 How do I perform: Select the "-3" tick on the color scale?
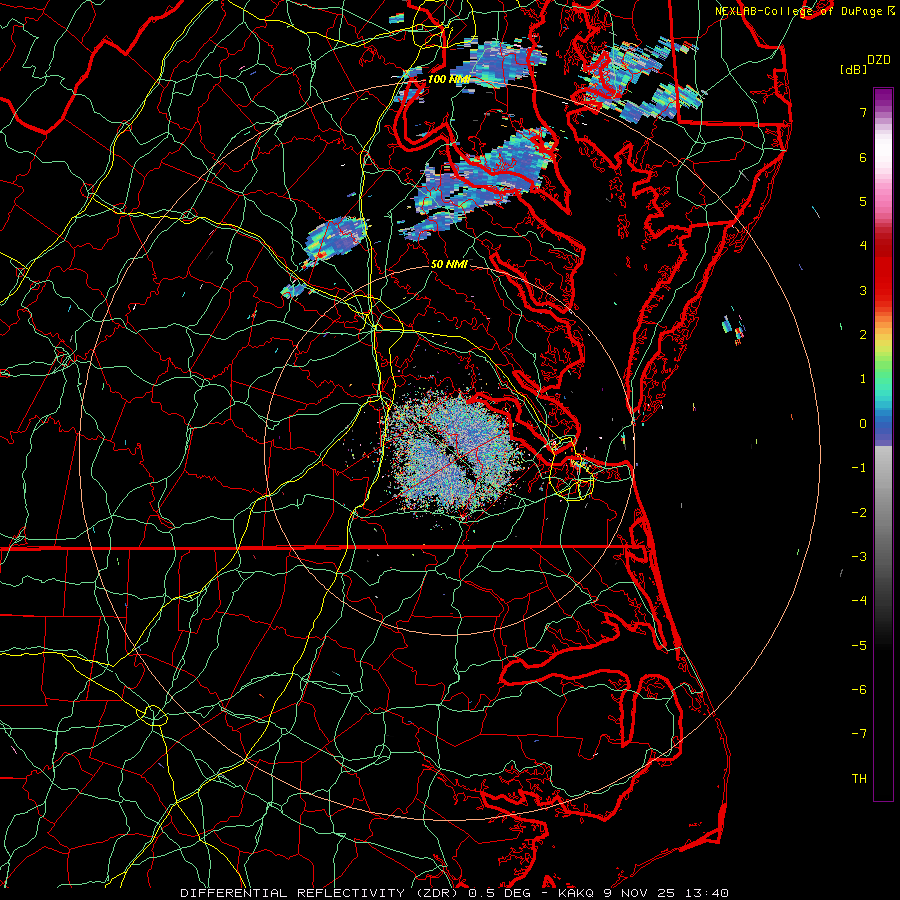pyautogui.click(x=859, y=557)
